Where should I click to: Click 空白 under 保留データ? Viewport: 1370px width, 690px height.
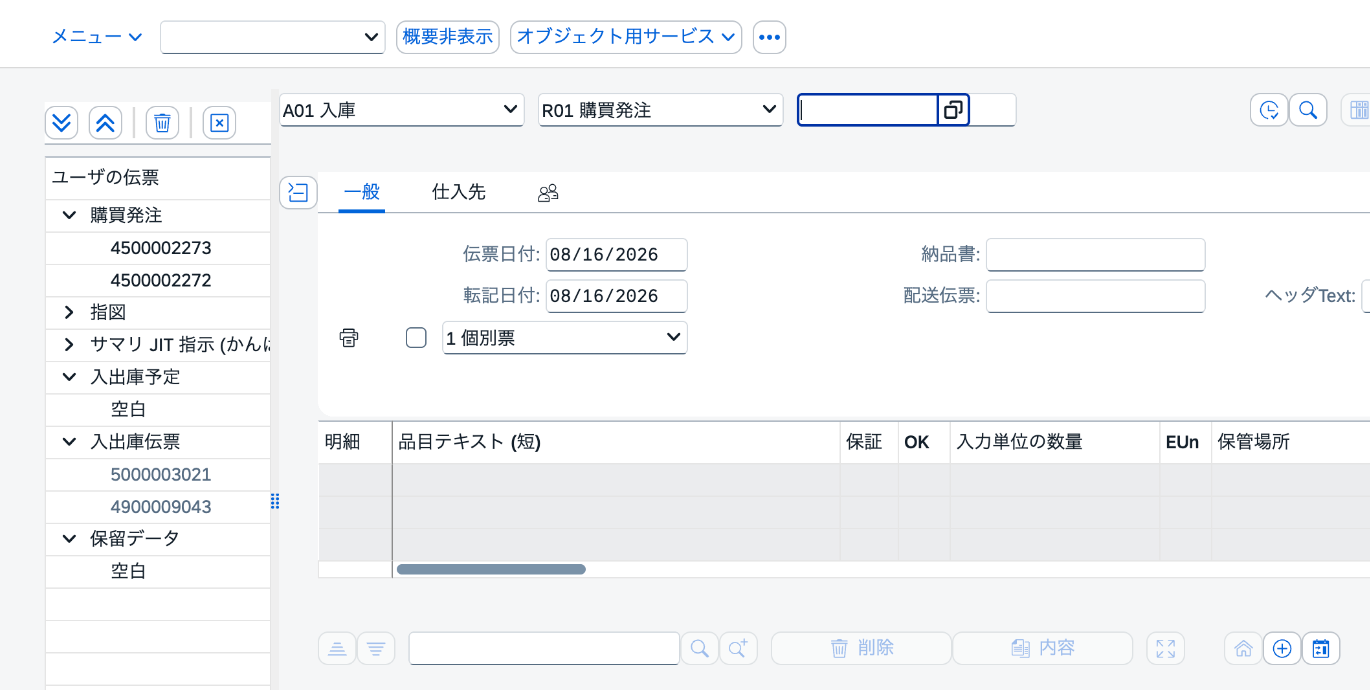(129, 571)
